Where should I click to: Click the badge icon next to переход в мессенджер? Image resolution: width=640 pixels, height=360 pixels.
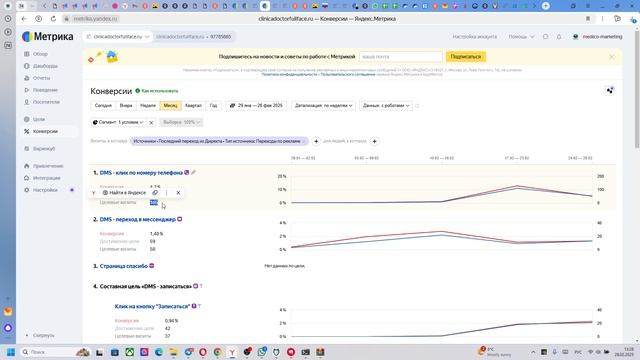coord(180,219)
